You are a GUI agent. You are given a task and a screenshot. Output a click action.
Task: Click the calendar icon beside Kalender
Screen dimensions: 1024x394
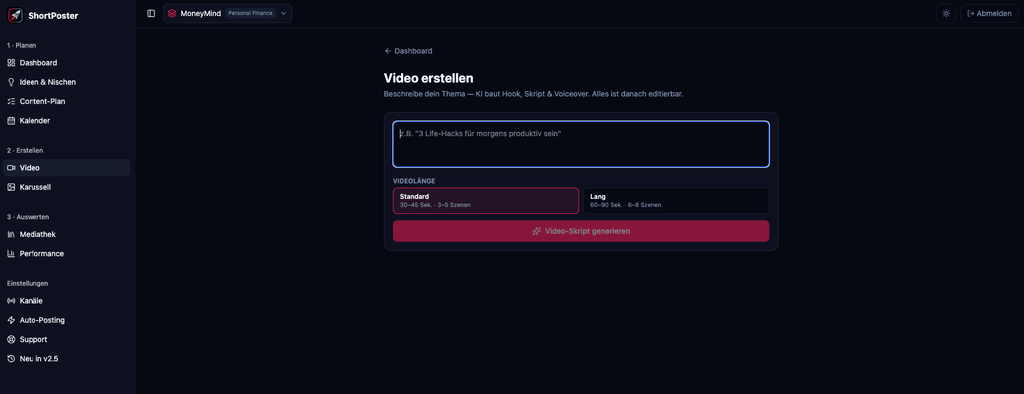tap(11, 121)
